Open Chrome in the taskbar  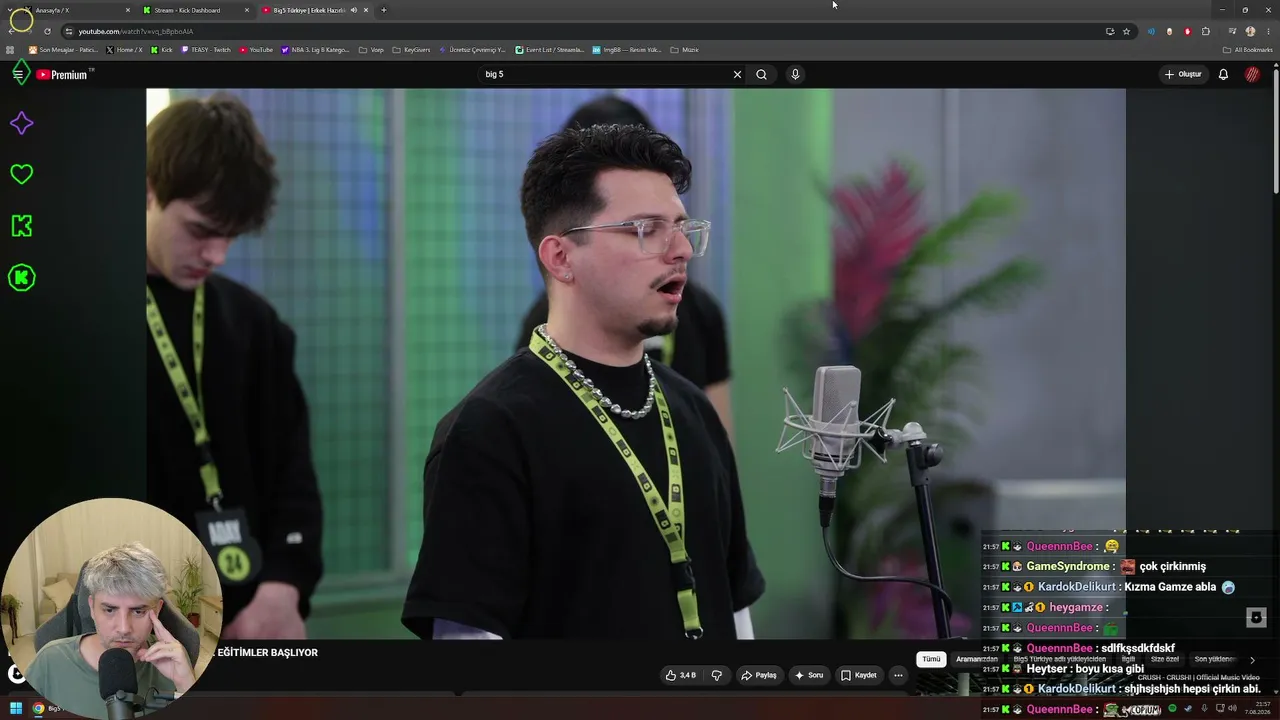tap(38, 709)
